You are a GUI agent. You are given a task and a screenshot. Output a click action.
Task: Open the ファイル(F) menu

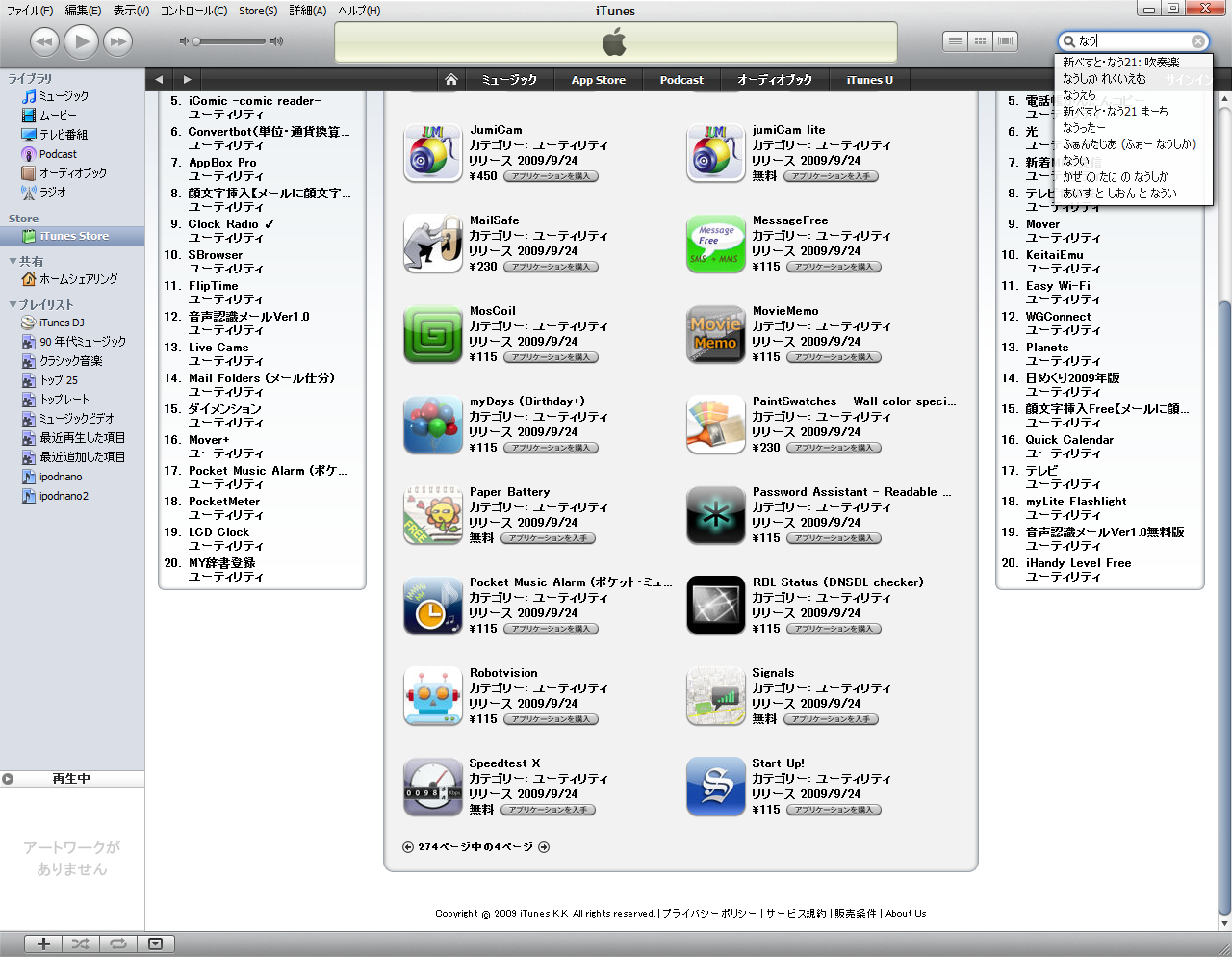(30, 11)
